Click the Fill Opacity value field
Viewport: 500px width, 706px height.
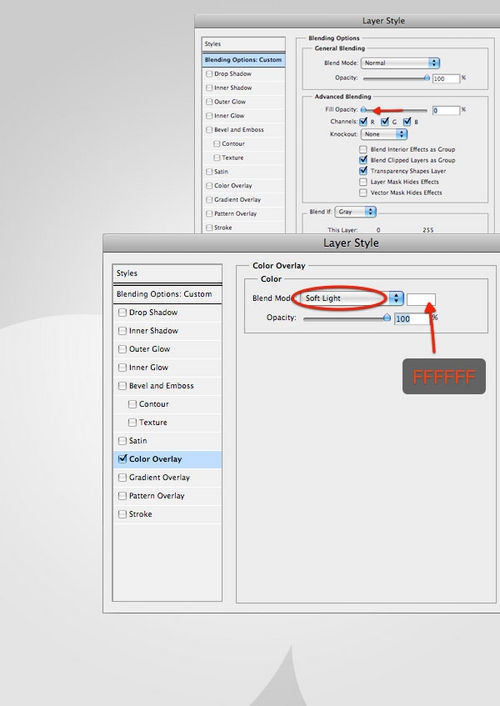pos(446,110)
